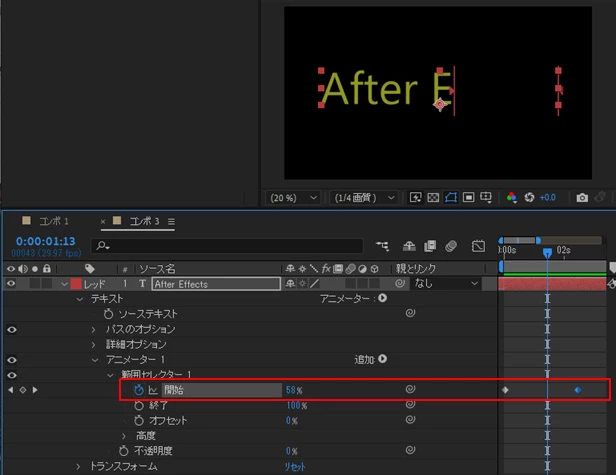Close the コンポ 3 tab

point(103,222)
